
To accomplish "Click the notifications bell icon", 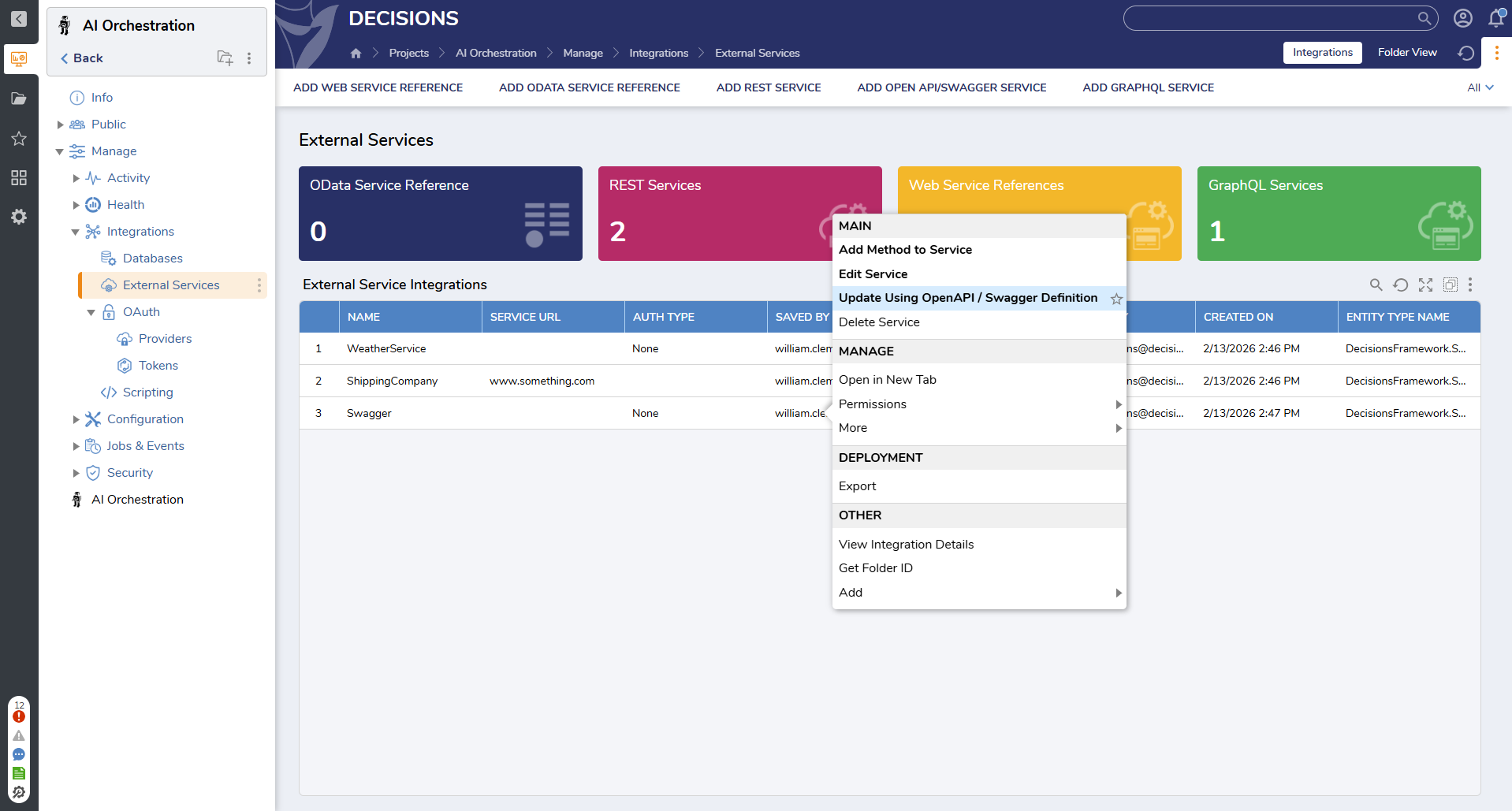I will pos(1495,18).
